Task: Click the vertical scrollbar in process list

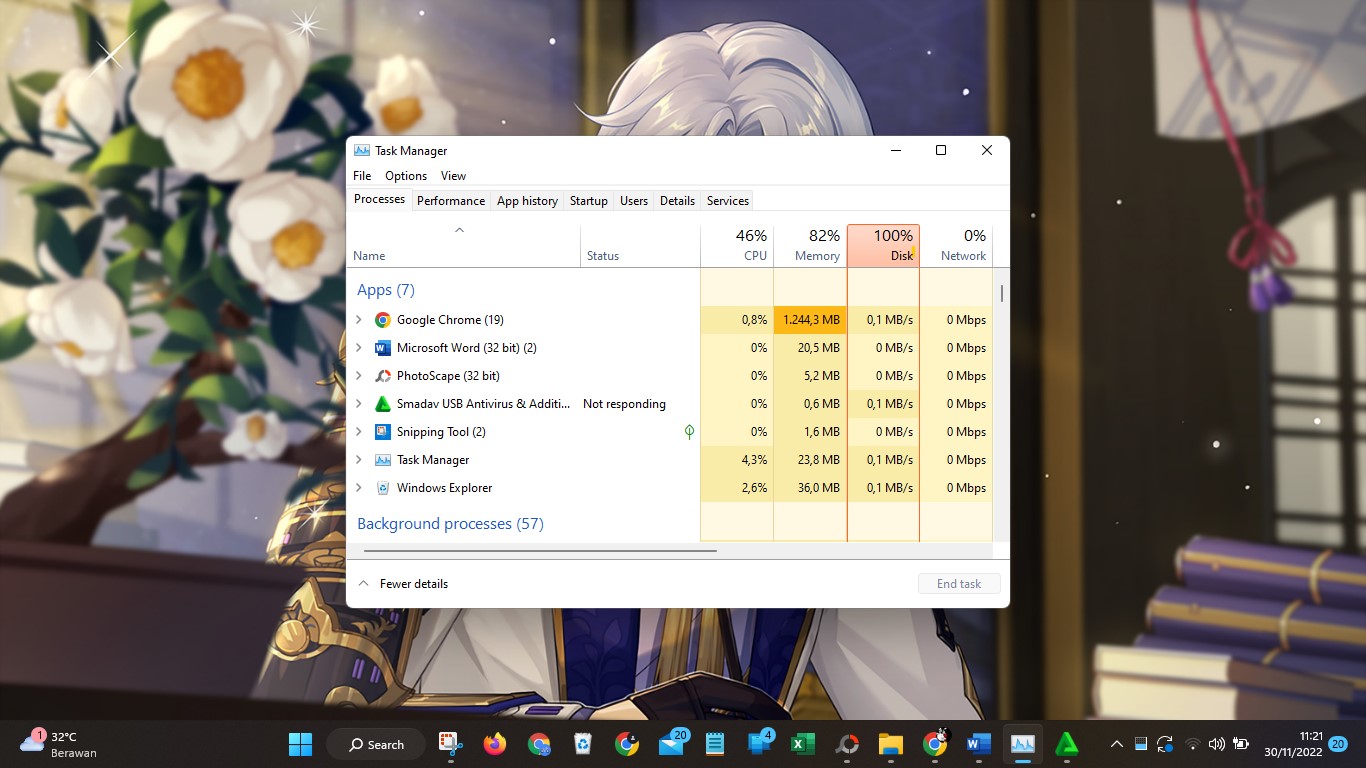Action: pos(1001,294)
